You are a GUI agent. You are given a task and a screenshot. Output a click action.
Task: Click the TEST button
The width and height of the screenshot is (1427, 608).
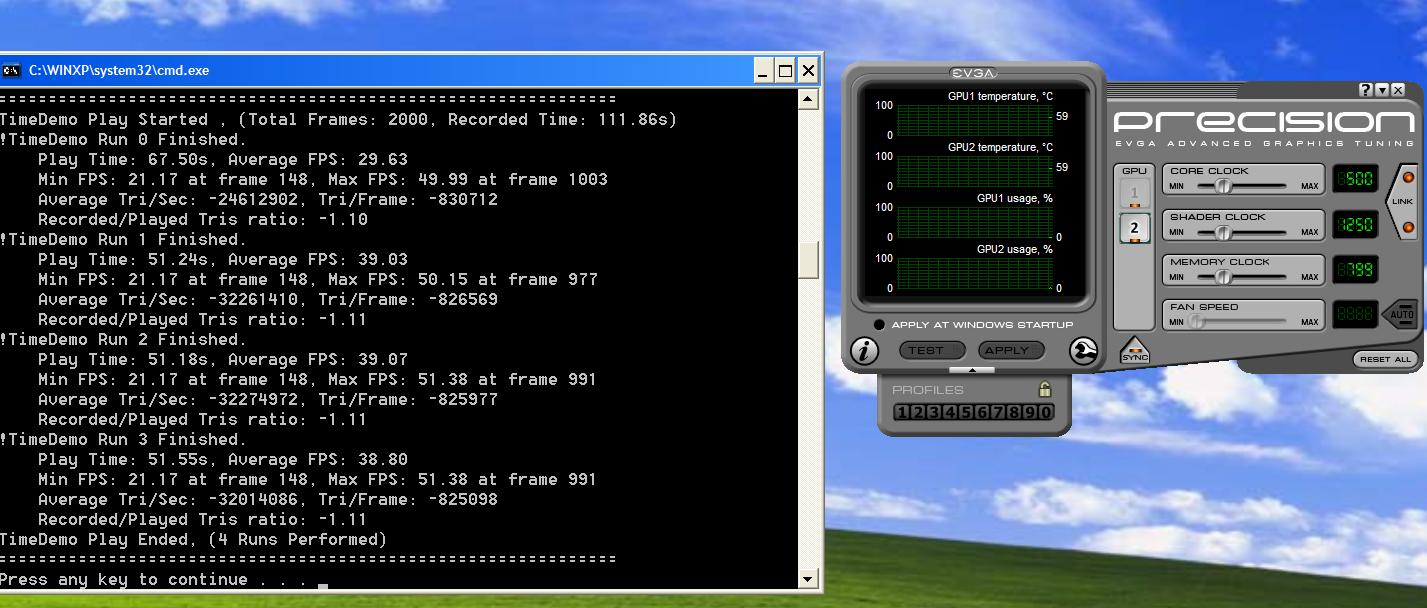click(x=932, y=350)
